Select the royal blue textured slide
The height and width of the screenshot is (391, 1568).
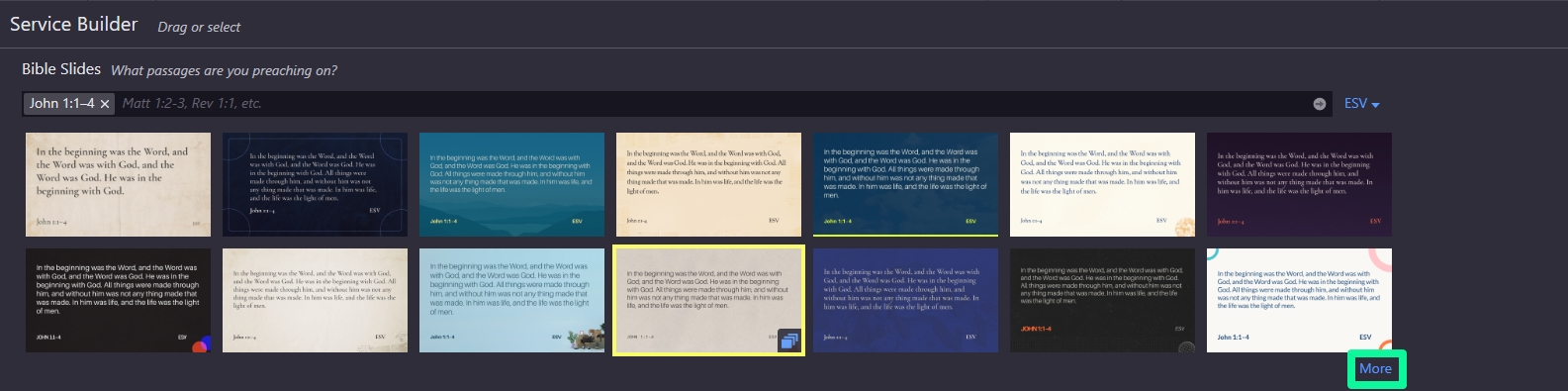[x=905, y=301]
